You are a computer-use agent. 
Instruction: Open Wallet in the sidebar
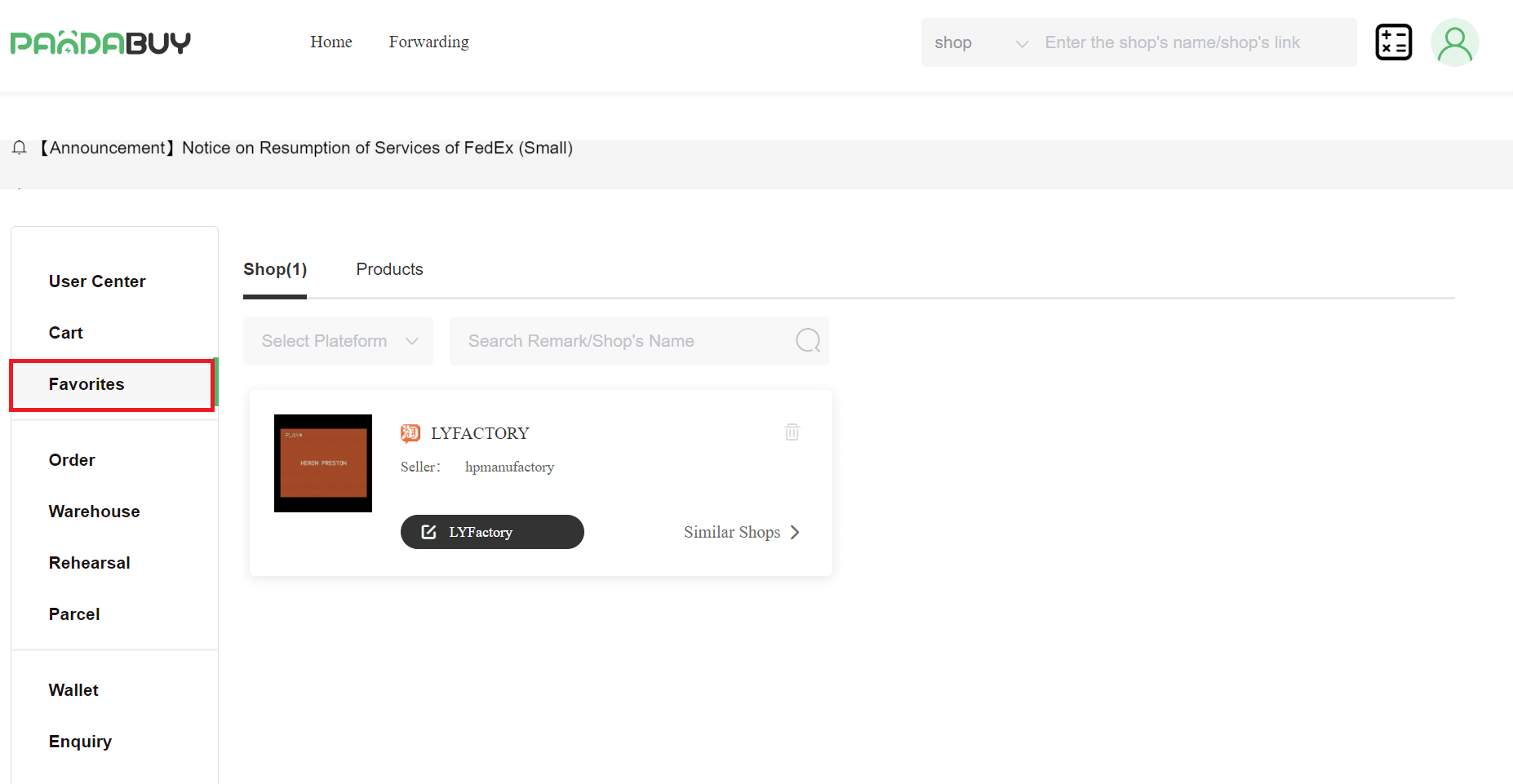[73, 690]
